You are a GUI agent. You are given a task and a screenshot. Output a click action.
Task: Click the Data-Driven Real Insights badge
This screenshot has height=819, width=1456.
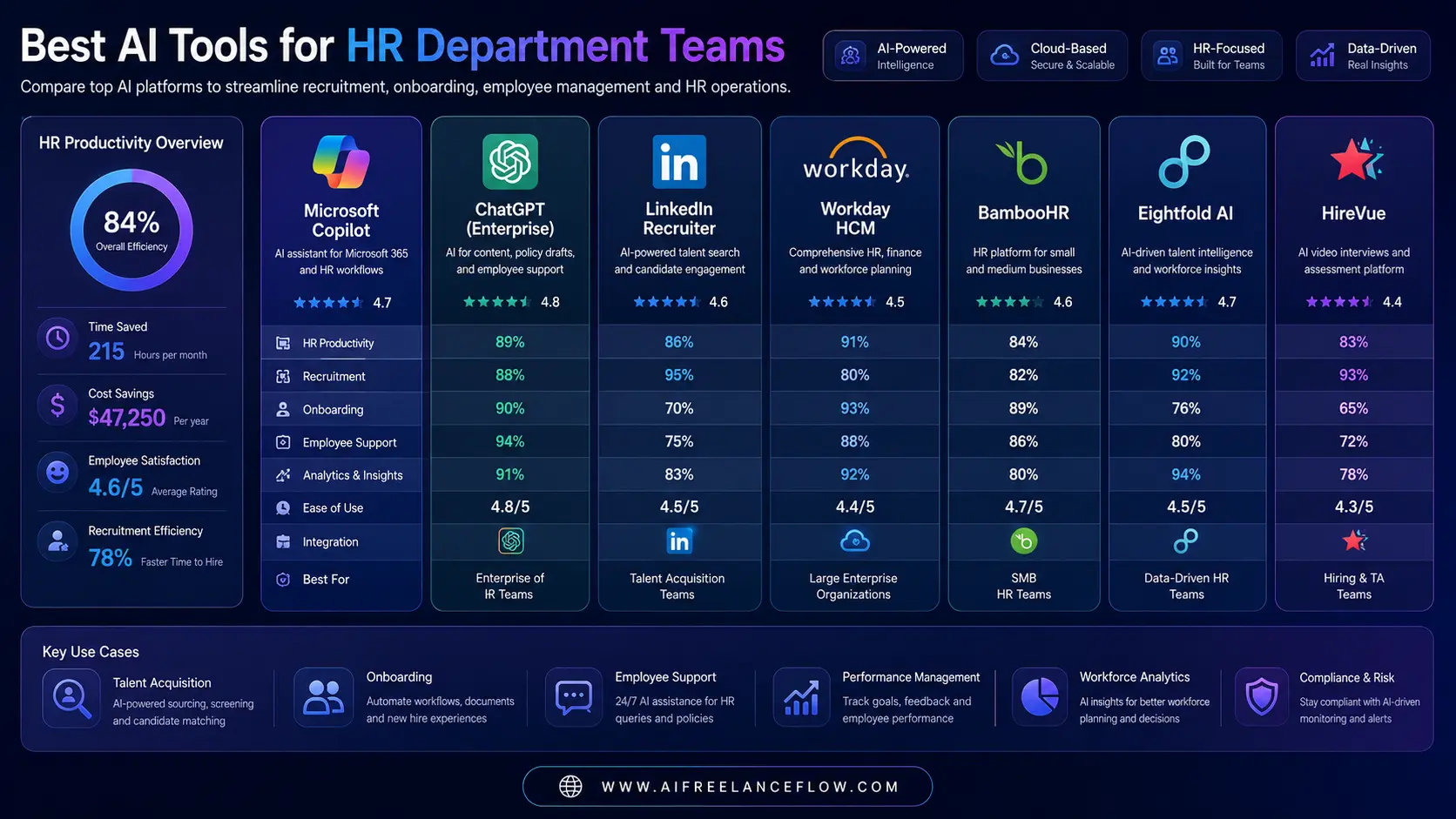click(x=1363, y=56)
